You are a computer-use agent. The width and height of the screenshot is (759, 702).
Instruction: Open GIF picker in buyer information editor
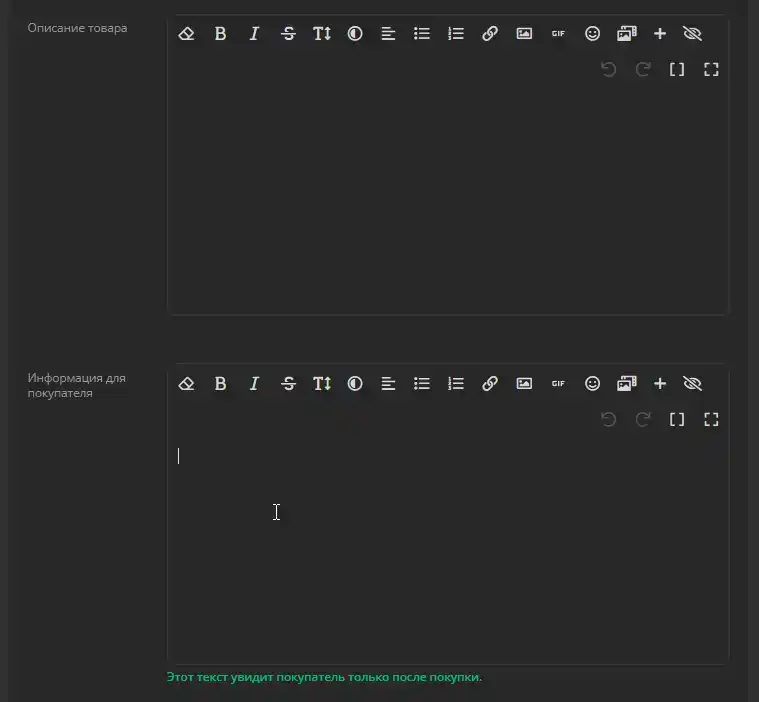558,384
